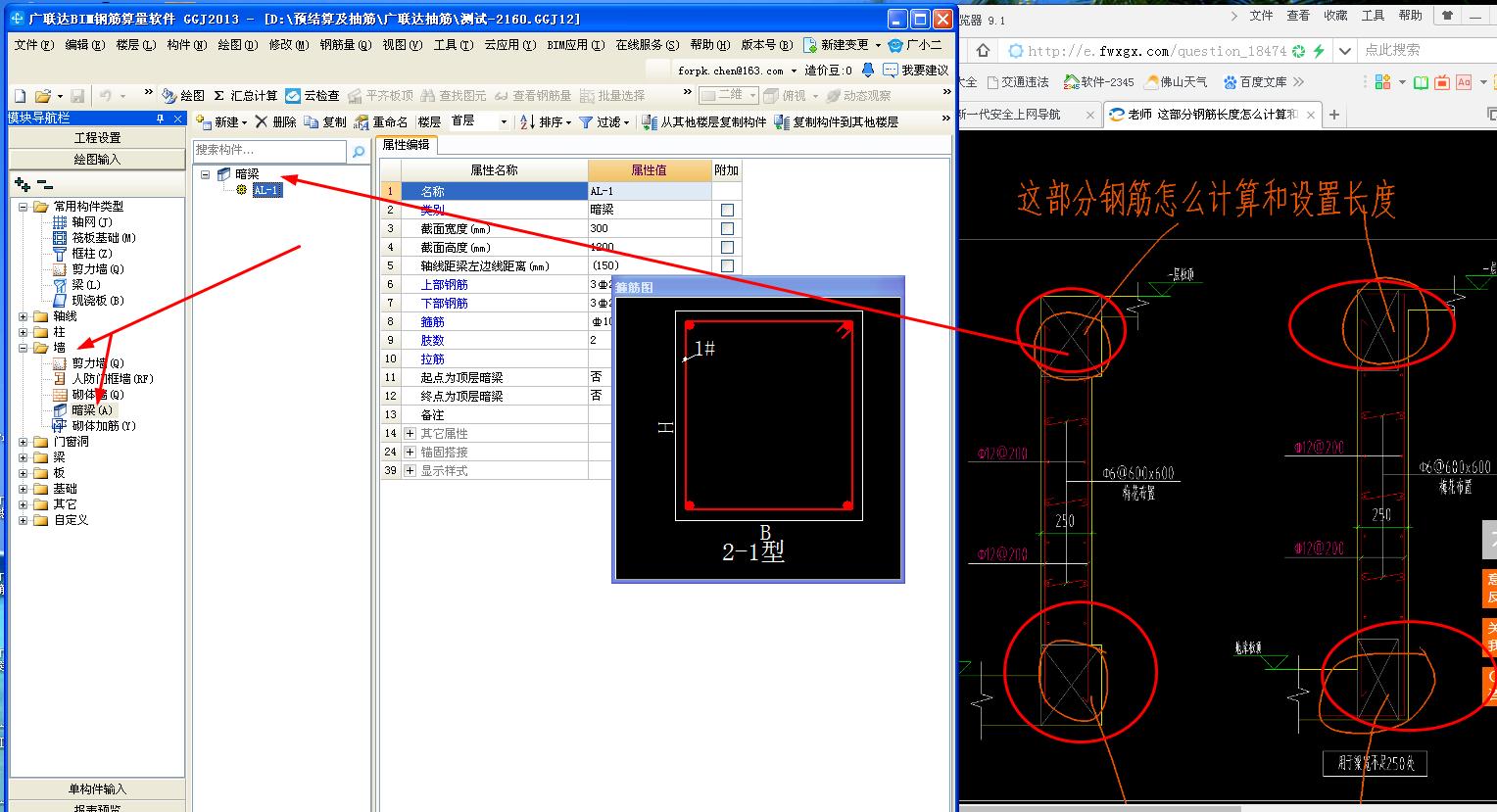Click the 上部钢筋 property link

pos(444,284)
